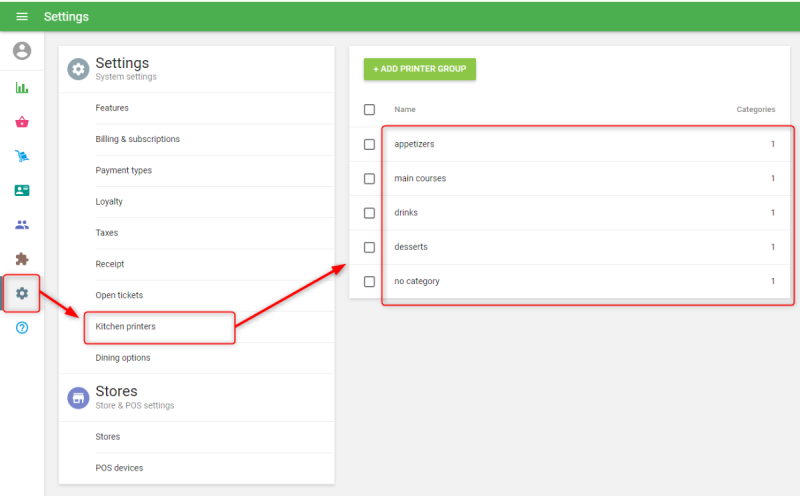
Task: Check the drinks printer group checkbox
Action: click(x=369, y=213)
